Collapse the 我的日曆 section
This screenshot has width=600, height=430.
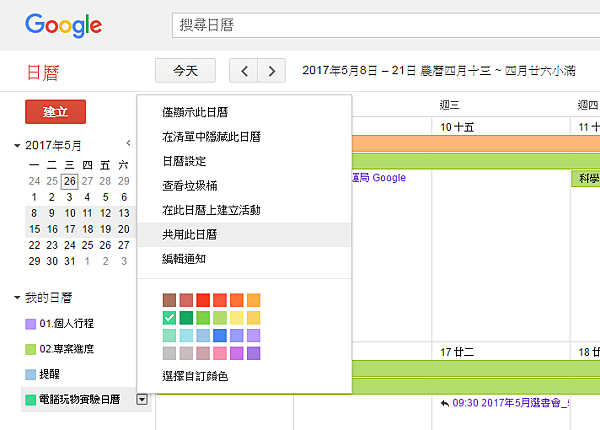click(17, 298)
